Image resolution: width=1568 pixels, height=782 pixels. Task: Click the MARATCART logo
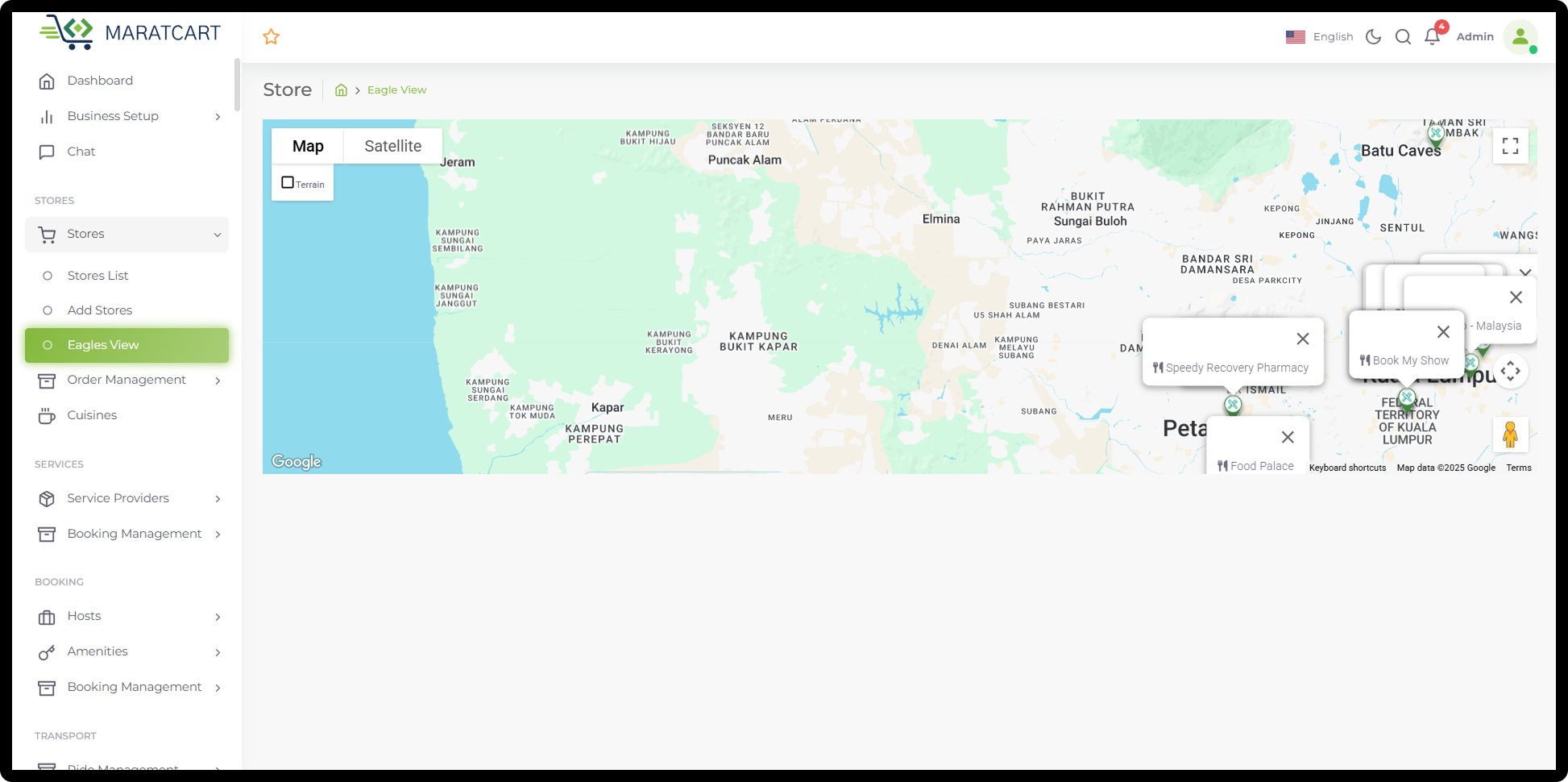pos(131,32)
